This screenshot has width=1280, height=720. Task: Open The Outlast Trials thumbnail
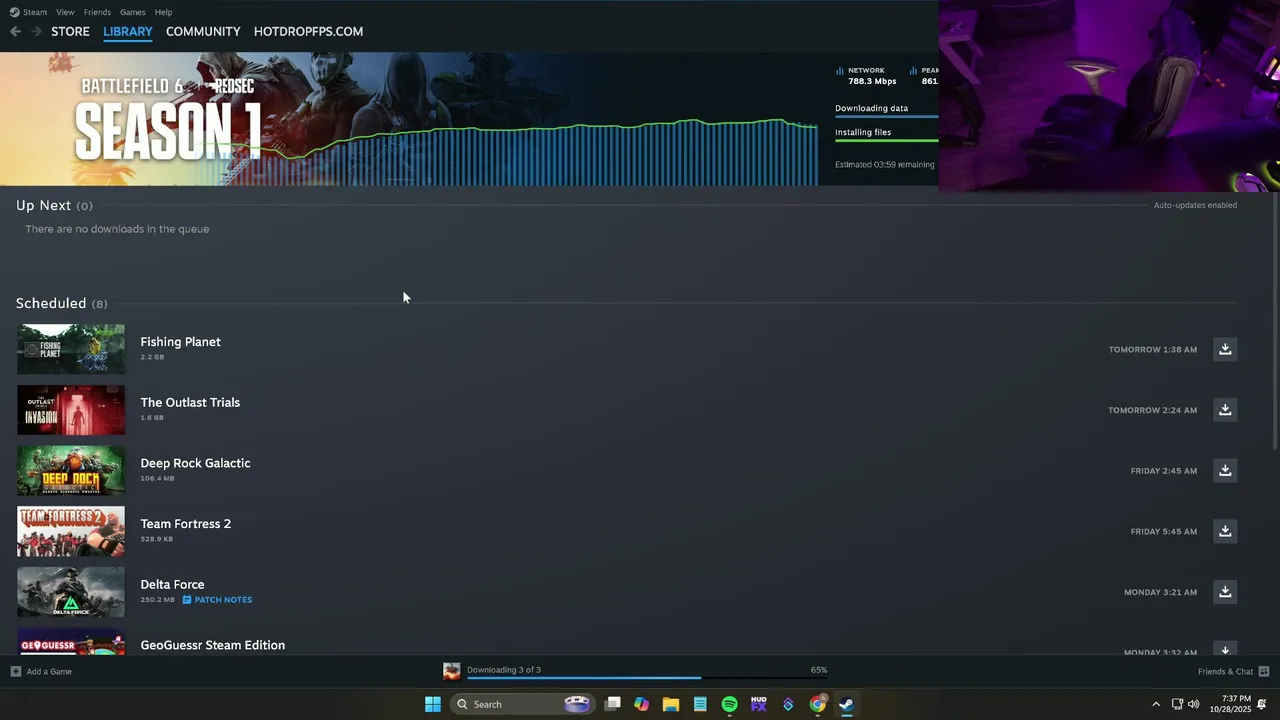pos(71,410)
